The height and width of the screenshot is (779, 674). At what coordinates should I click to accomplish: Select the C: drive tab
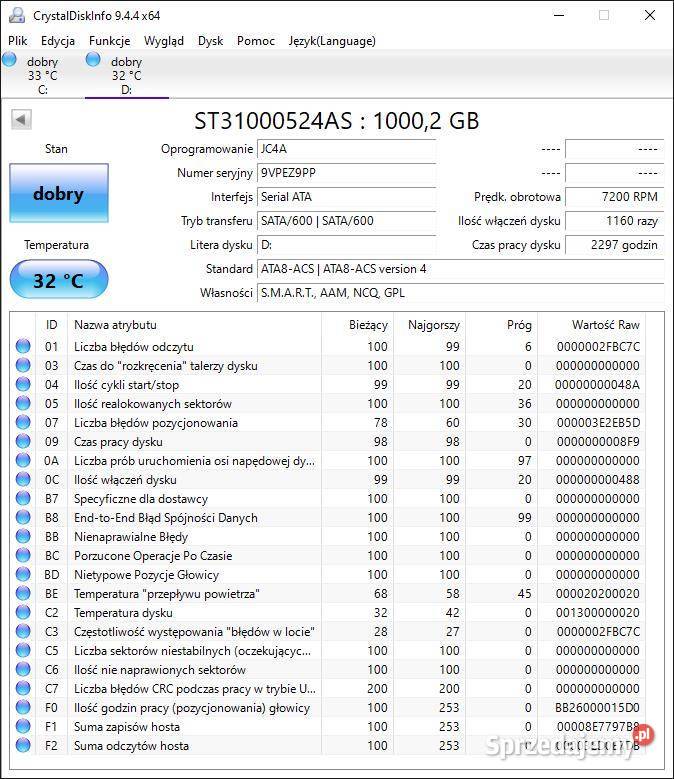[43, 76]
